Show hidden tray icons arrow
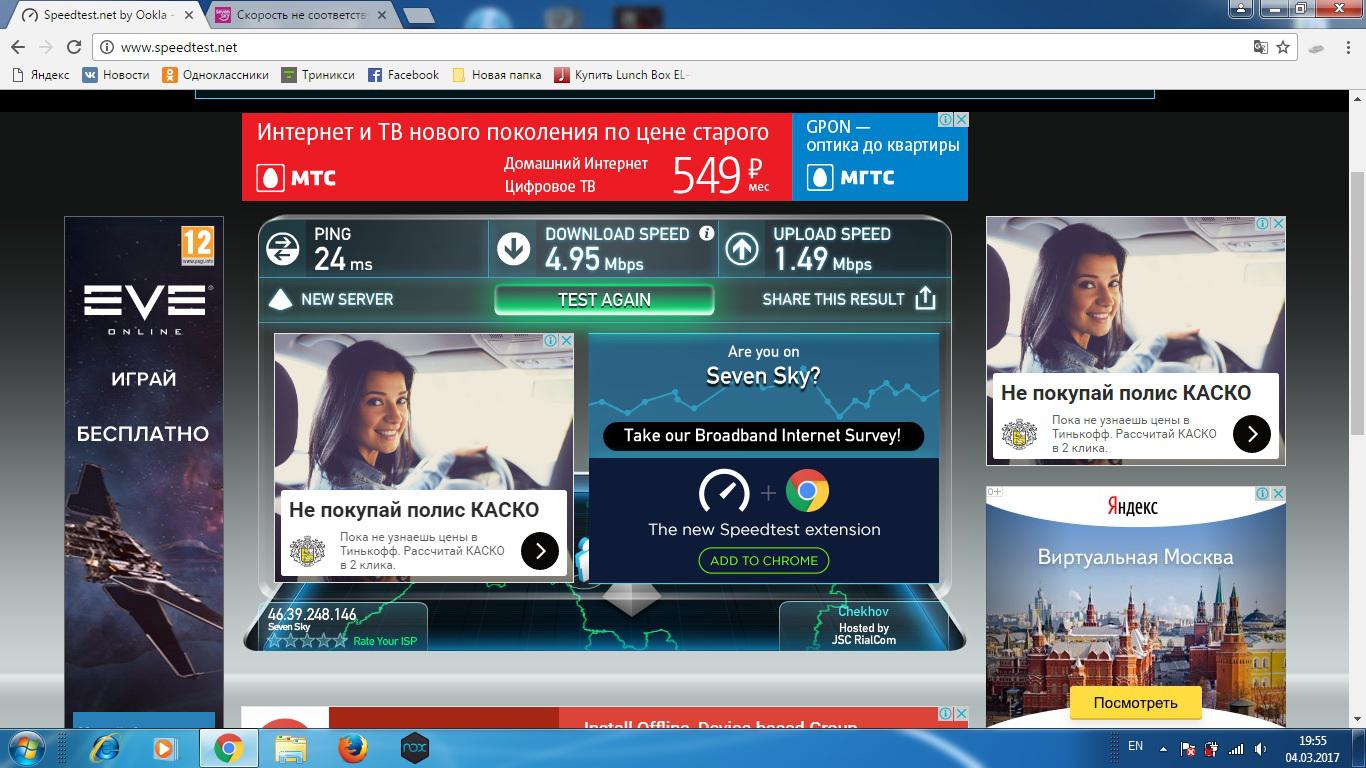 coord(1163,748)
